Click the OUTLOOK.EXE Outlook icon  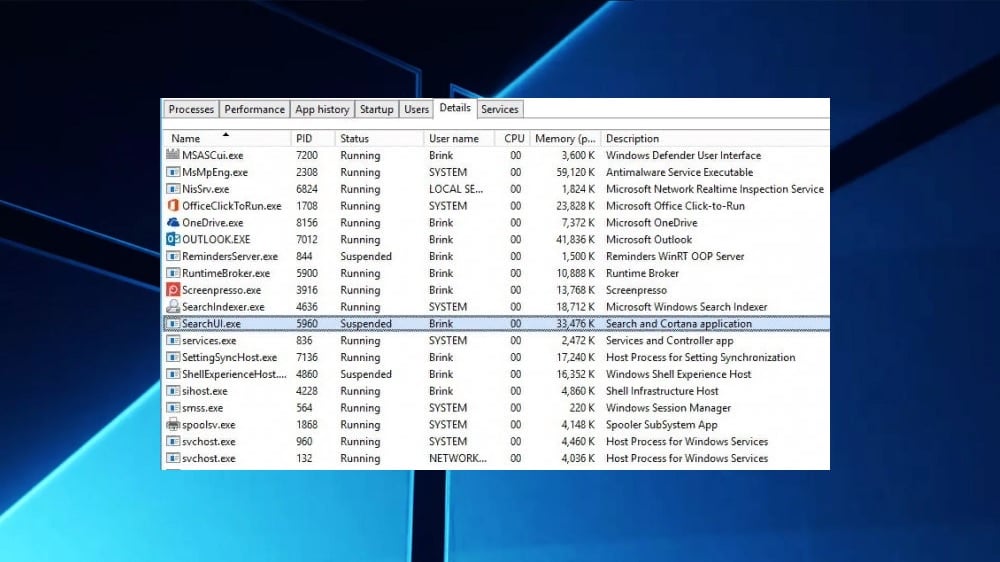pyautogui.click(x=173, y=239)
